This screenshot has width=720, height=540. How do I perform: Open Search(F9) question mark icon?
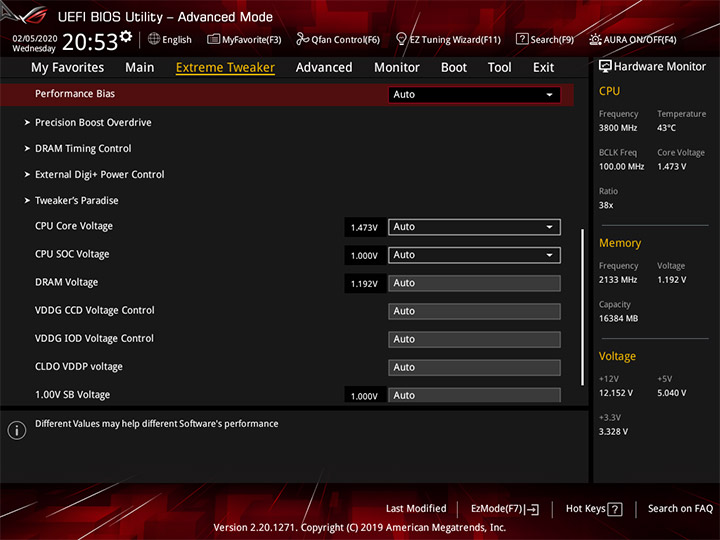(522, 39)
